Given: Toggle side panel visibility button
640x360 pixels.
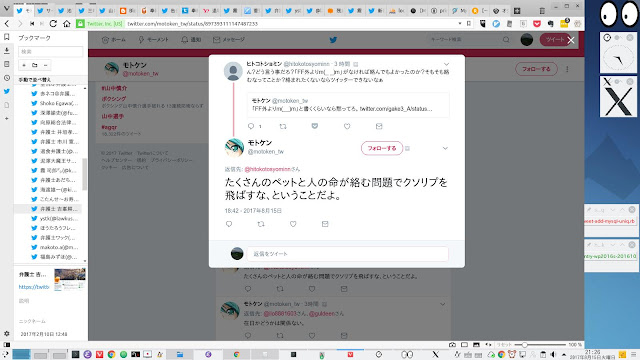Looking at the screenshot, I should 7,345.
